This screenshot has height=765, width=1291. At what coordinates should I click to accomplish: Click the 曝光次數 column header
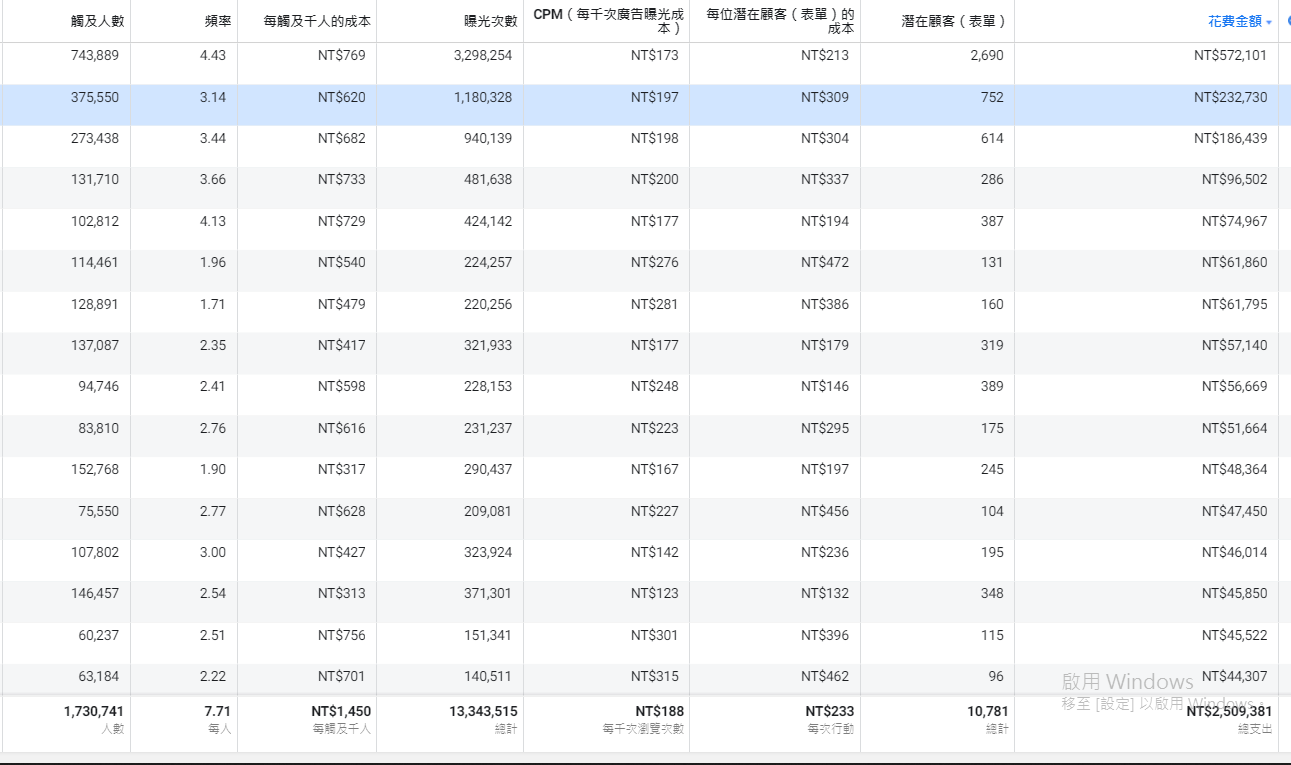[490, 21]
